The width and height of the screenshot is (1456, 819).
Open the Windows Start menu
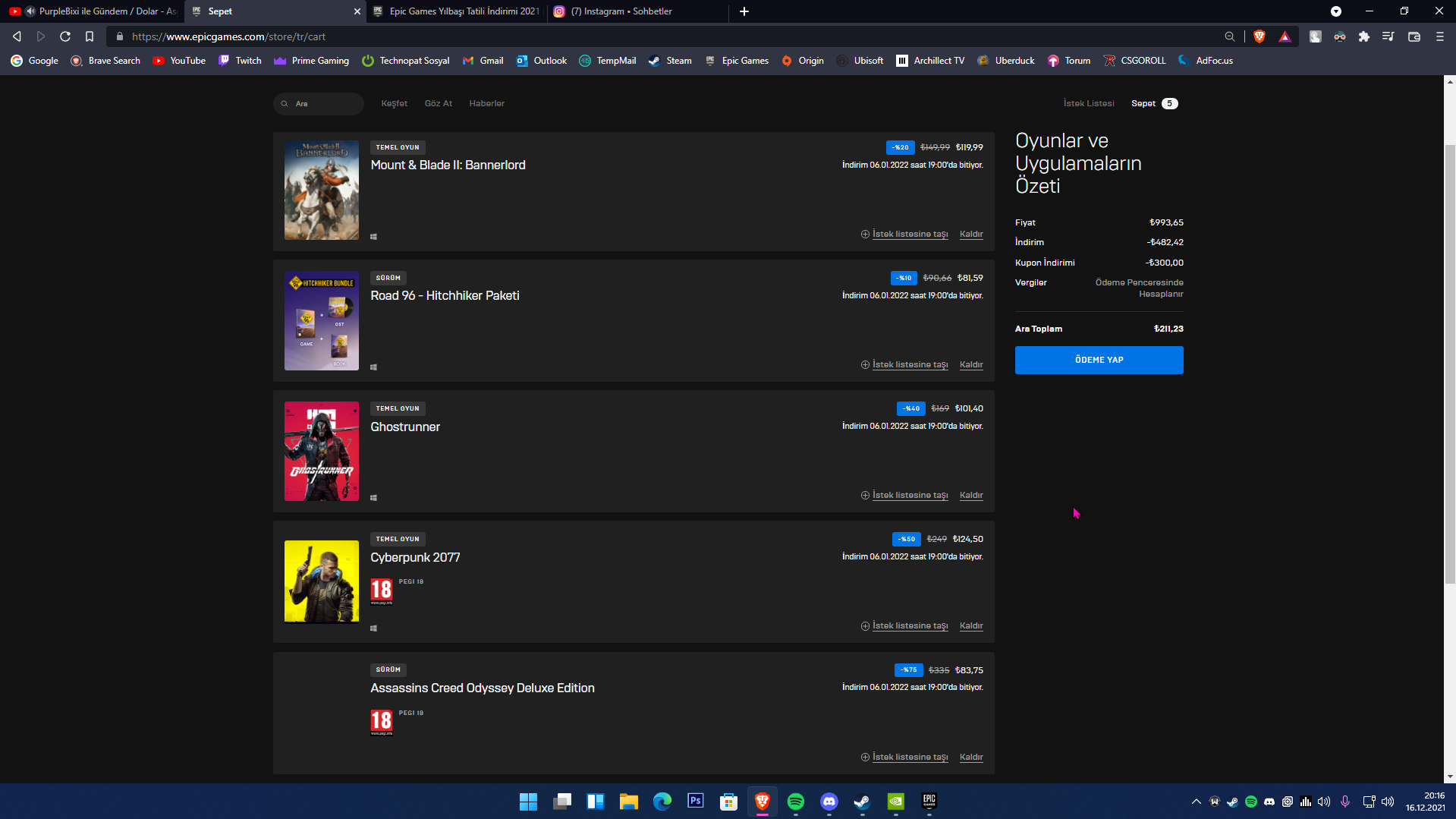coord(528,802)
